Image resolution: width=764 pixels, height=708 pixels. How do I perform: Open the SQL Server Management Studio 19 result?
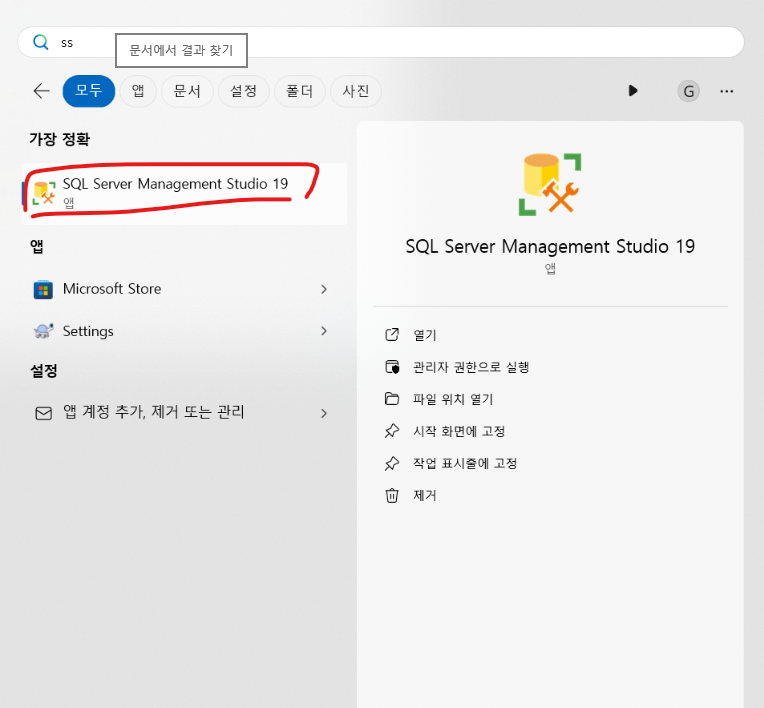[x=185, y=193]
